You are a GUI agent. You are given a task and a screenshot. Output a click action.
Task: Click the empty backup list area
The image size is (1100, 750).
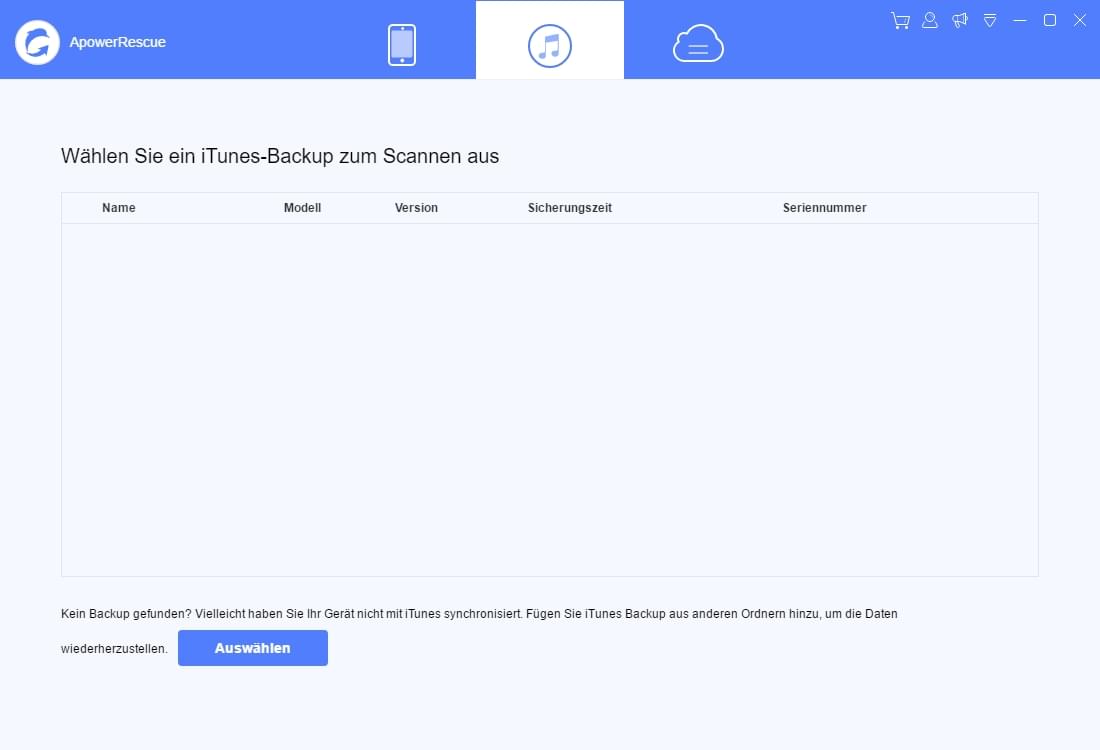(x=550, y=400)
